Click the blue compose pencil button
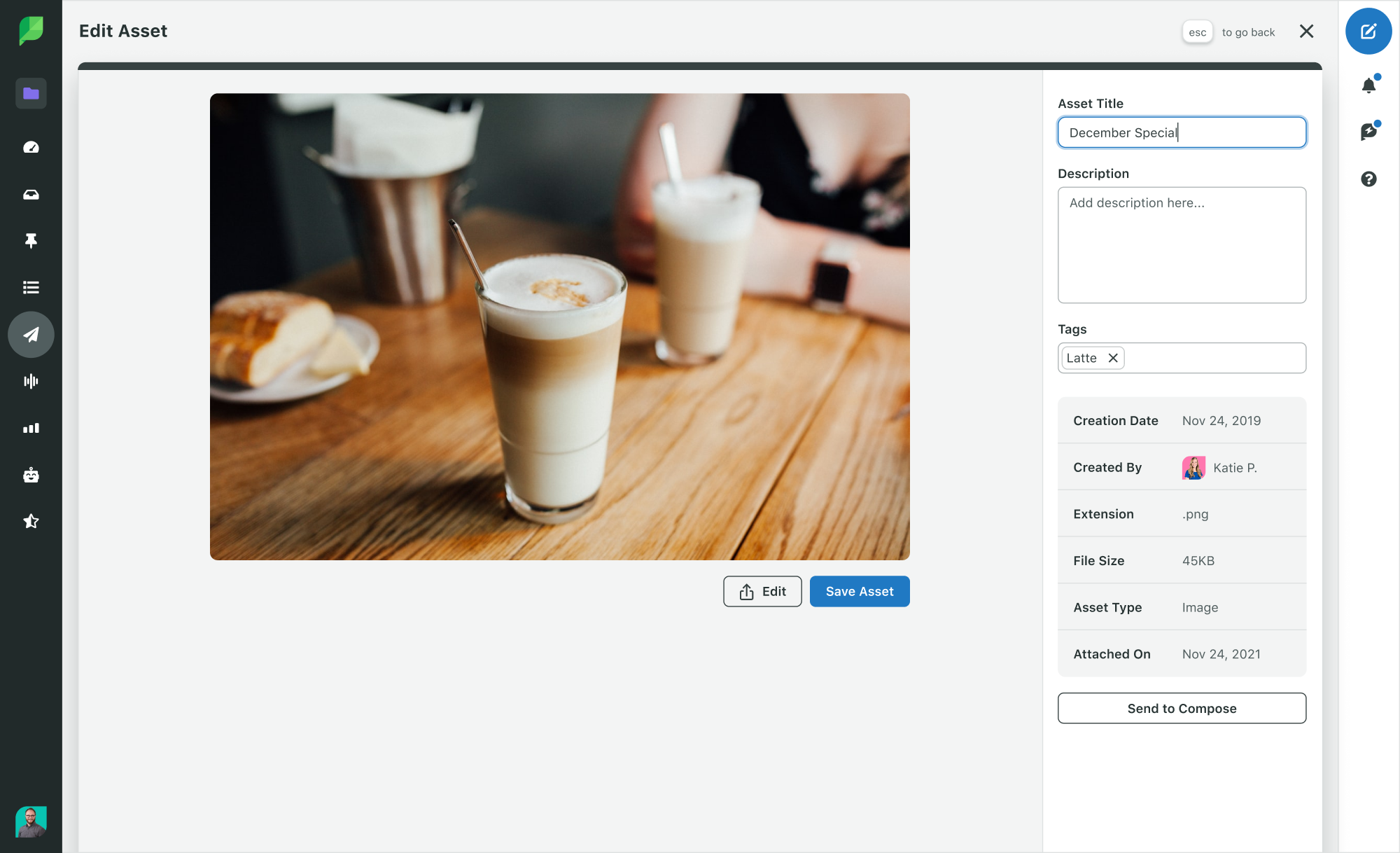The height and width of the screenshot is (853, 1400). (1368, 31)
